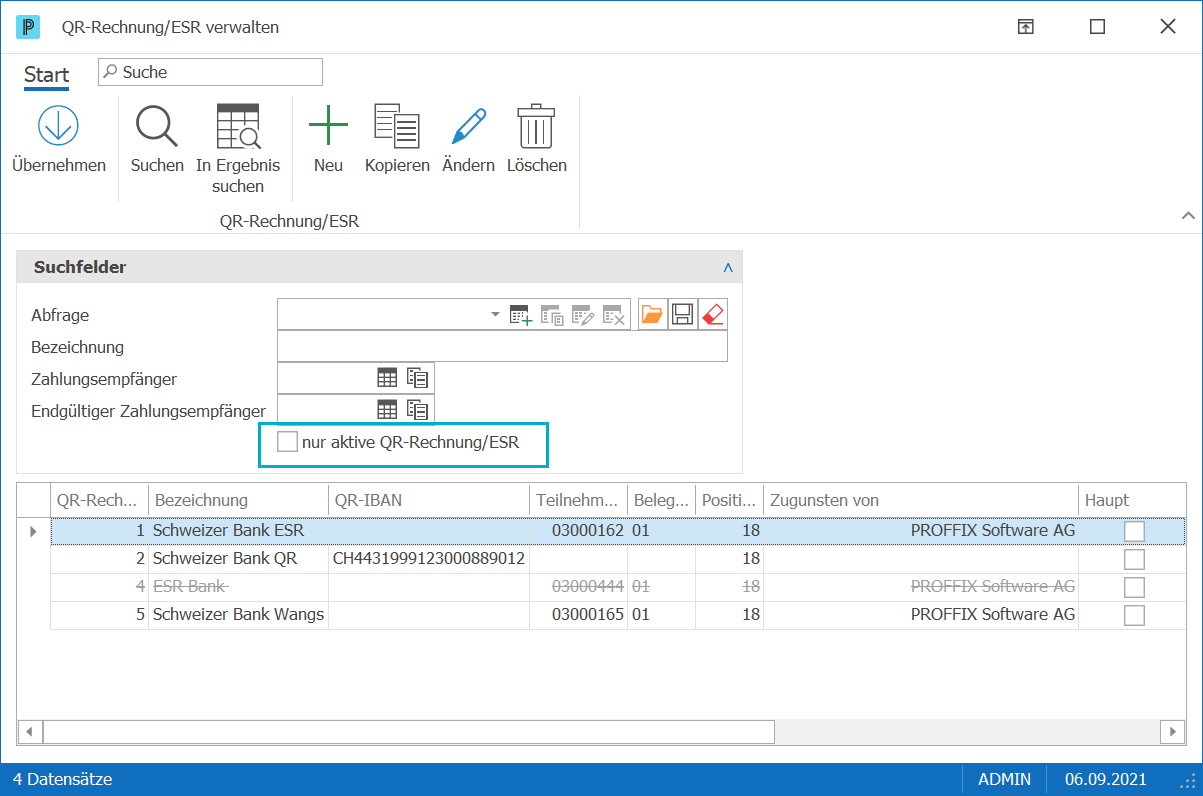This screenshot has height=796, width=1203.
Task: Add a new query next to Abfrage
Action: pyautogui.click(x=521, y=315)
